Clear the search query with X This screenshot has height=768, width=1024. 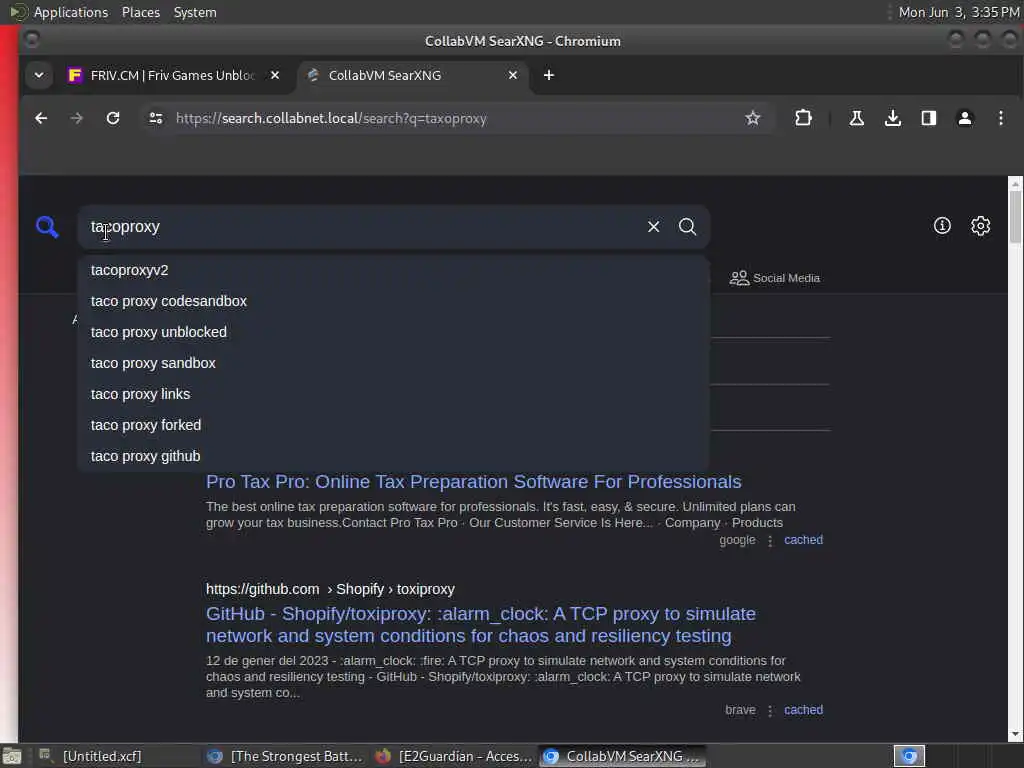[x=653, y=227]
